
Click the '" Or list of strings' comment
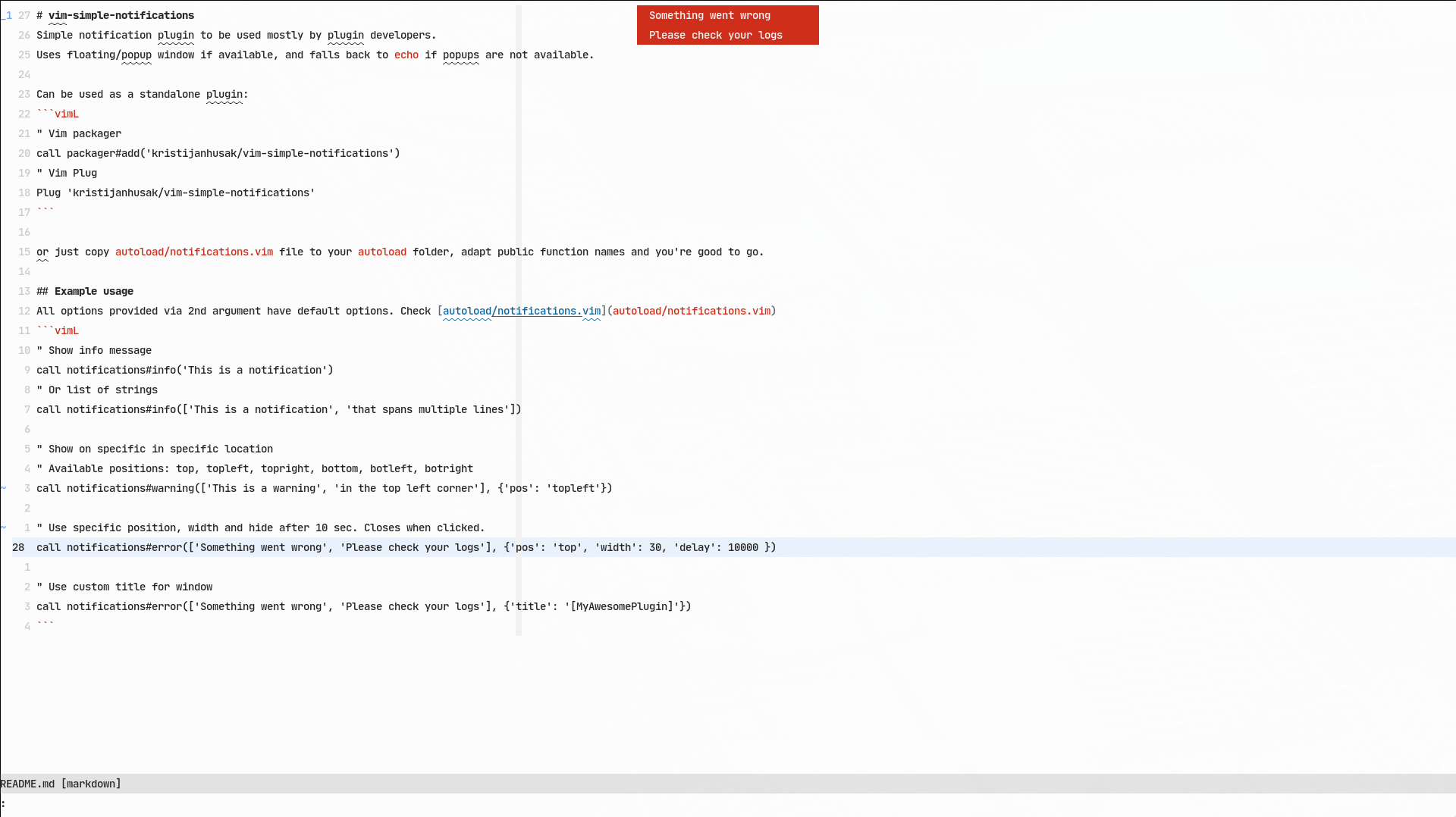coord(97,390)
